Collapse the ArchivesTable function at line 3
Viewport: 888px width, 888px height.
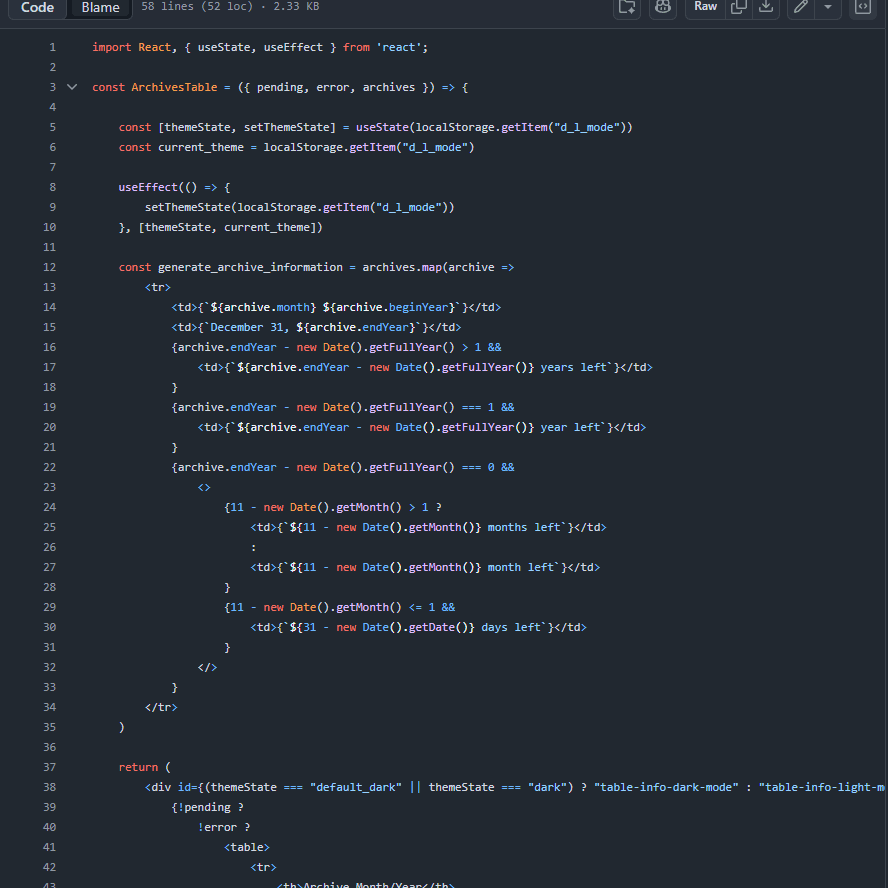72,87
